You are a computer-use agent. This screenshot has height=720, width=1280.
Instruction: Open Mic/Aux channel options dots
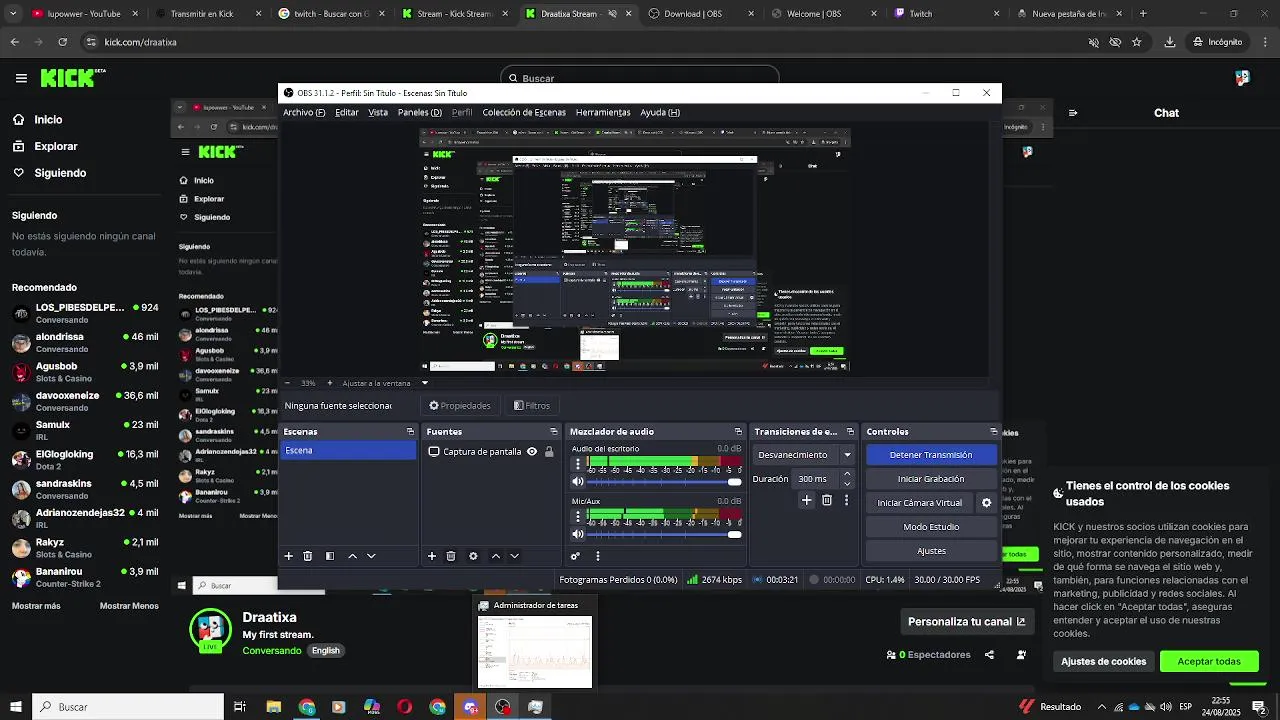[577, 517]
